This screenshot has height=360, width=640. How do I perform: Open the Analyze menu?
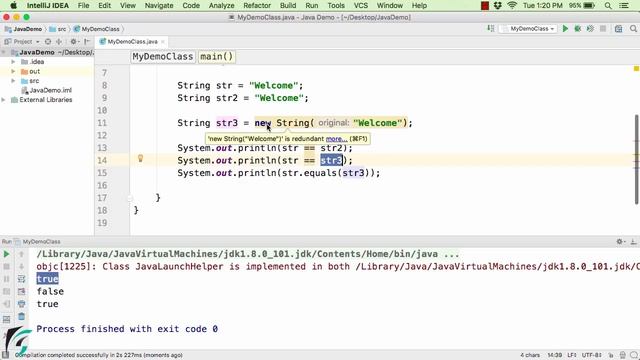pos(221,6)
